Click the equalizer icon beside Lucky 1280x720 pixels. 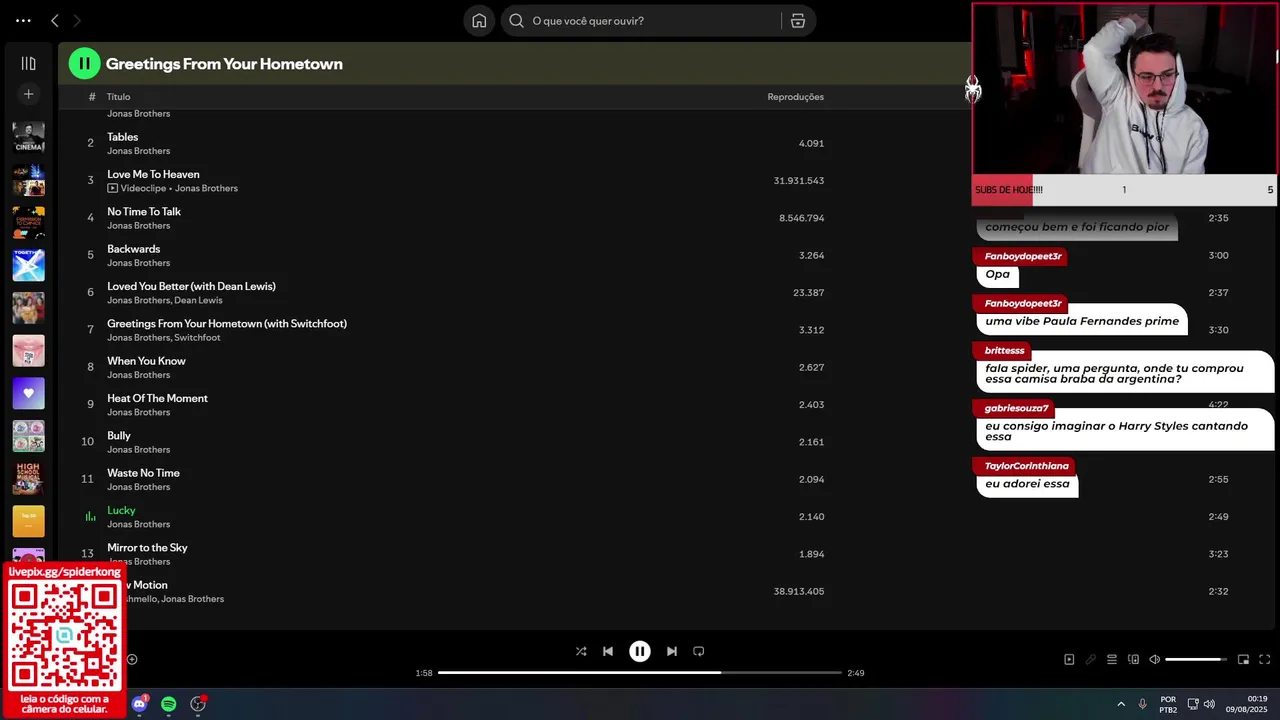pos(90,517)
